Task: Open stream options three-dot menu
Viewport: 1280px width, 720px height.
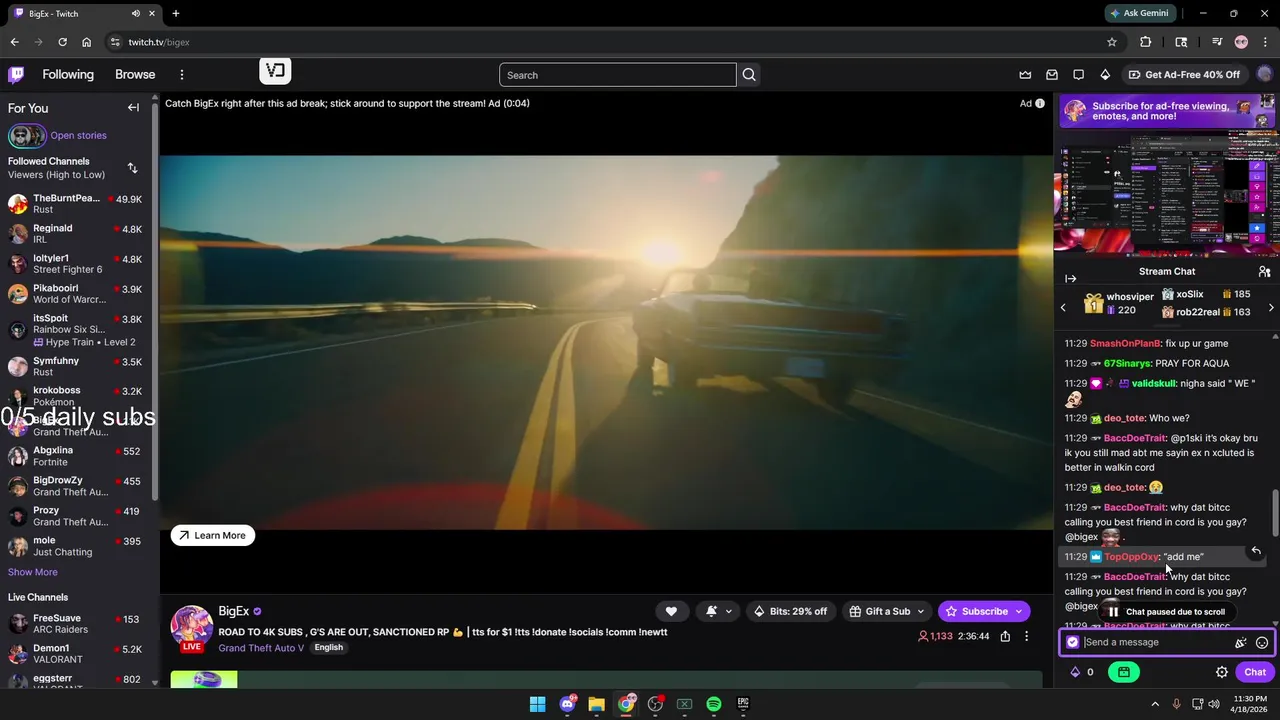Action: coord(1026,636)
